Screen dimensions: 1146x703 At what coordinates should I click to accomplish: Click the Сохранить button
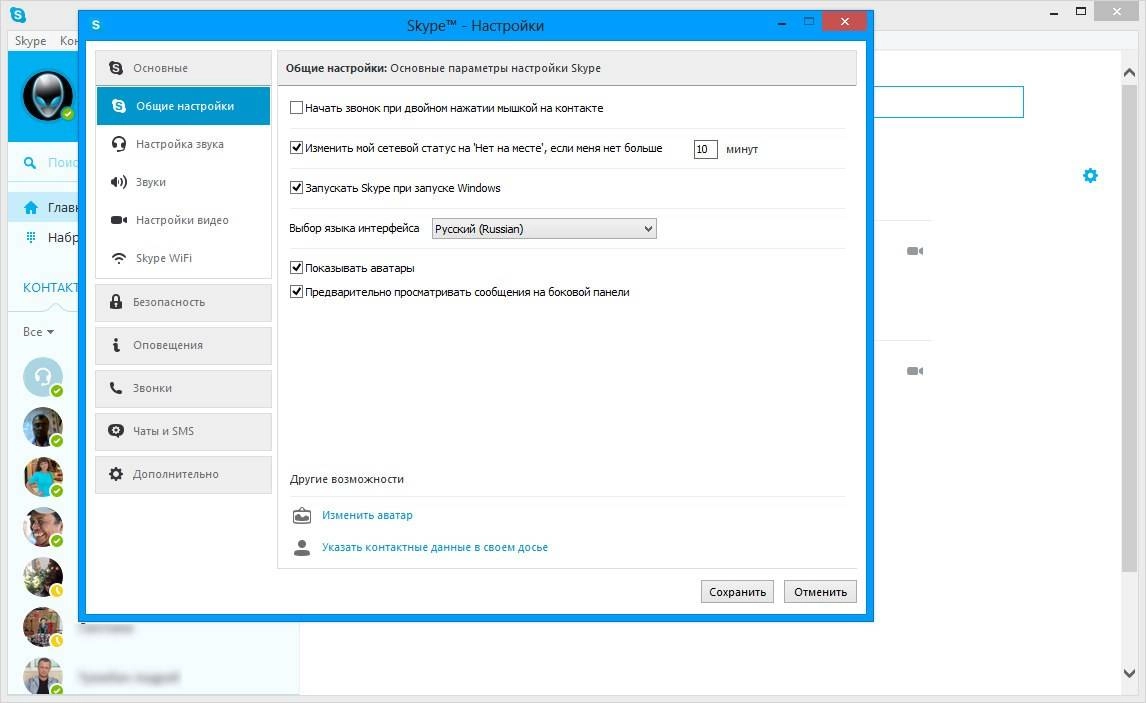click(737, 592)
